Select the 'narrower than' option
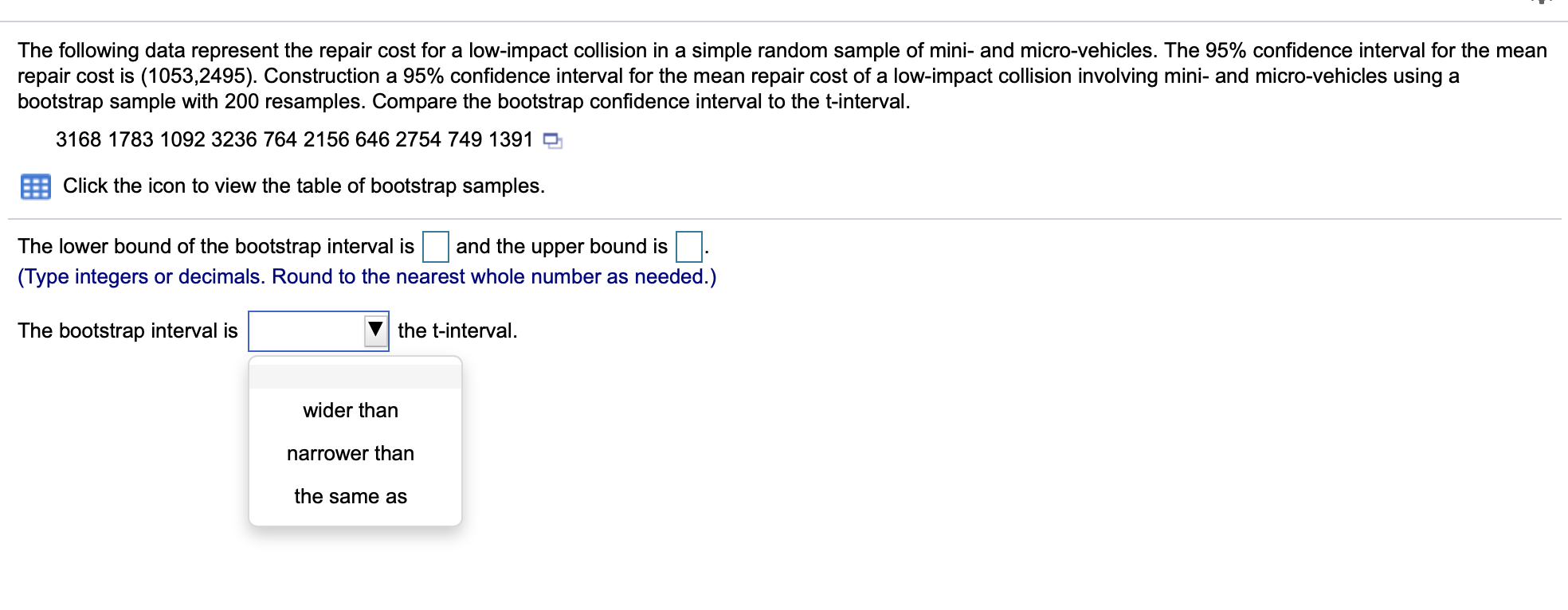1568x610 pixels. 350,453
